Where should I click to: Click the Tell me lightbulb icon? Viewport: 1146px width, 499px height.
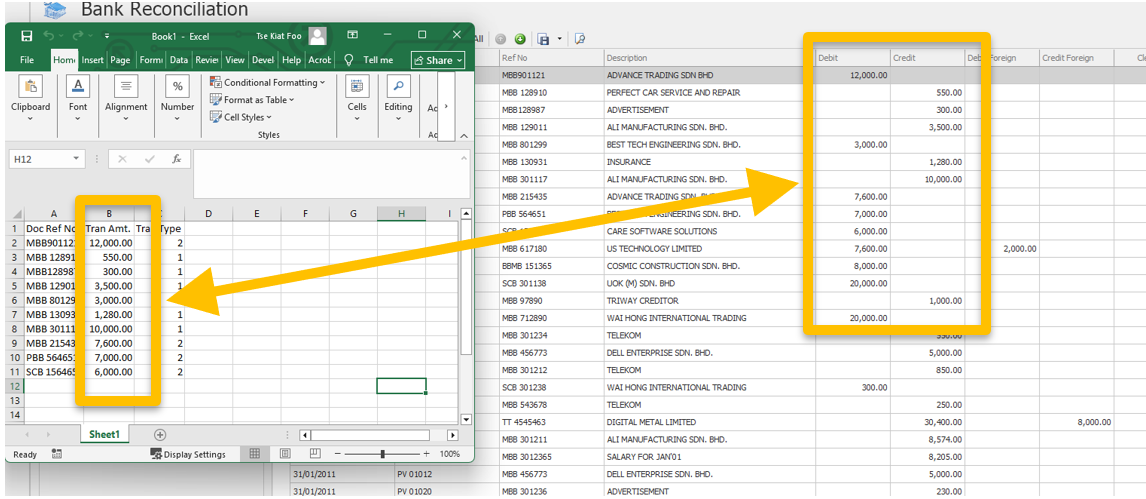pyautogui.click(x=350, y=60)
